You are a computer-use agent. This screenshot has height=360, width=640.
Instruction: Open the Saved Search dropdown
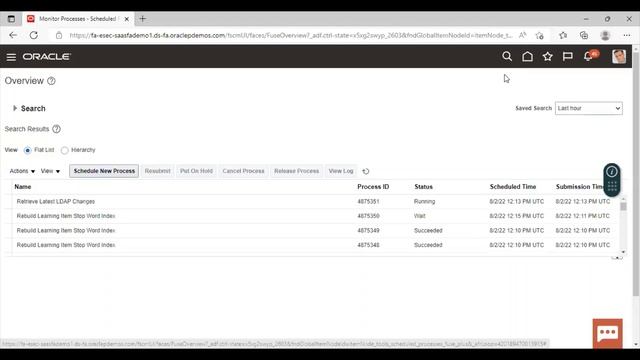(x=589, y=108)
